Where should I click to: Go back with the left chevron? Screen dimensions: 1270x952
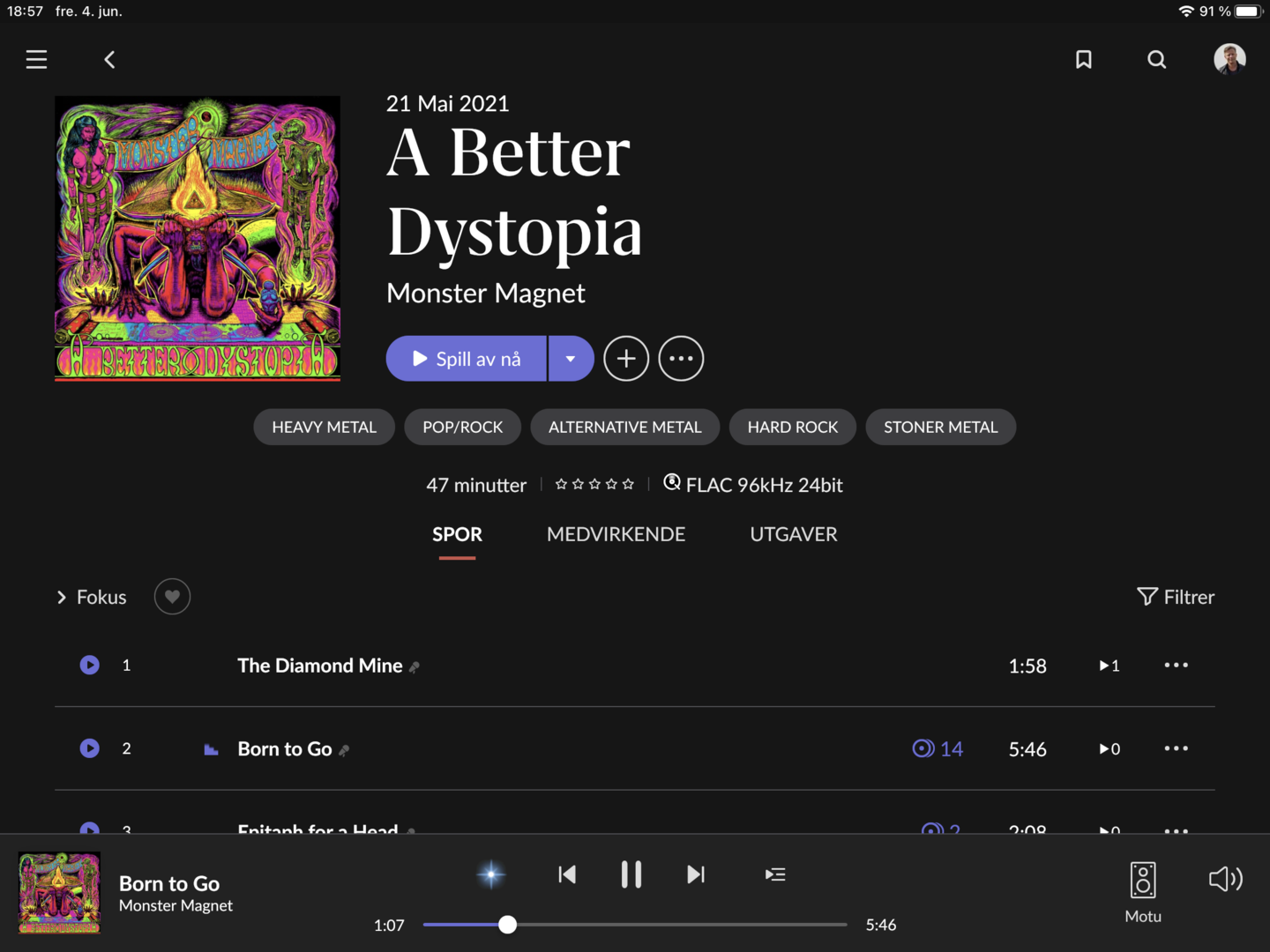[x=109, y=59]
